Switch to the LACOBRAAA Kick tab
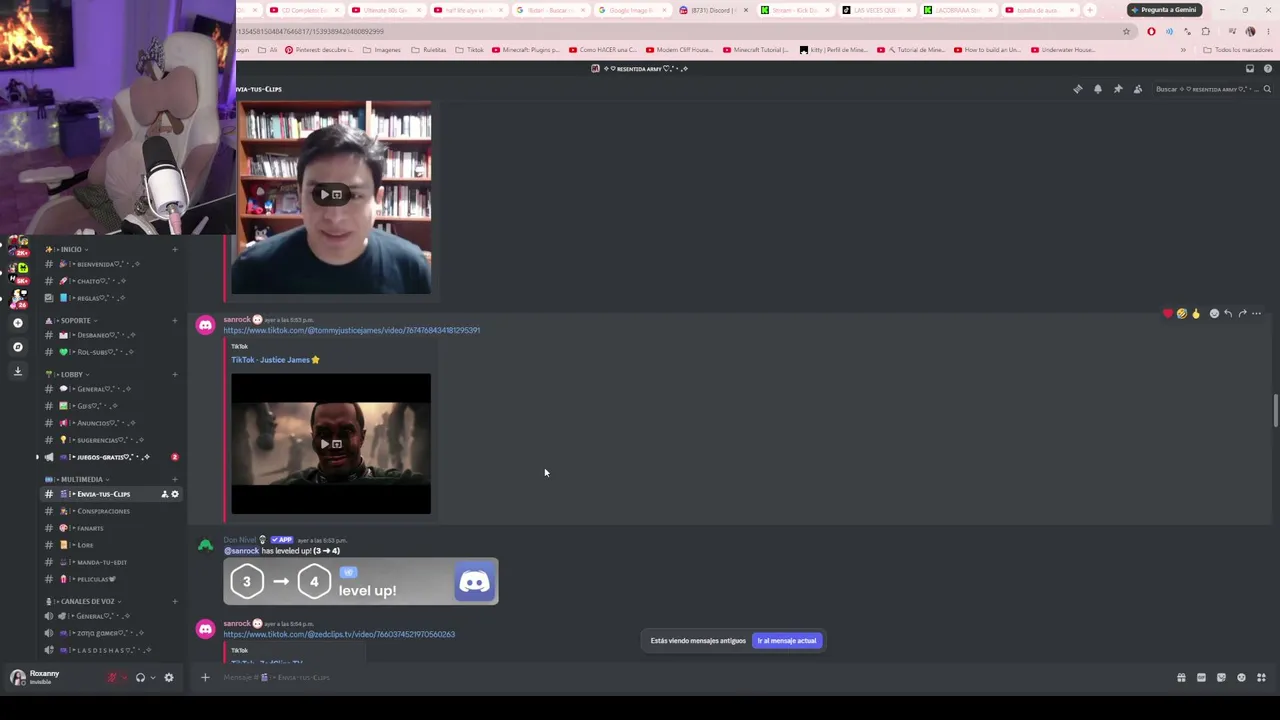 pos(959,10)
